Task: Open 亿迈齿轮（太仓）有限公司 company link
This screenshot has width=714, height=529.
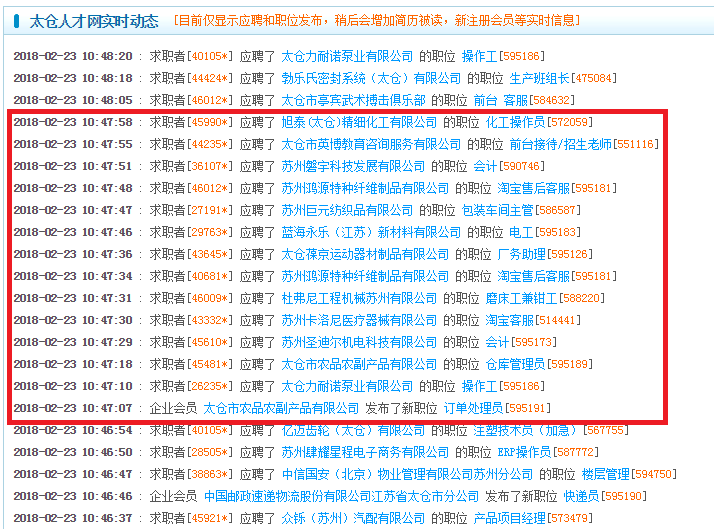Action: coord(353,430)
